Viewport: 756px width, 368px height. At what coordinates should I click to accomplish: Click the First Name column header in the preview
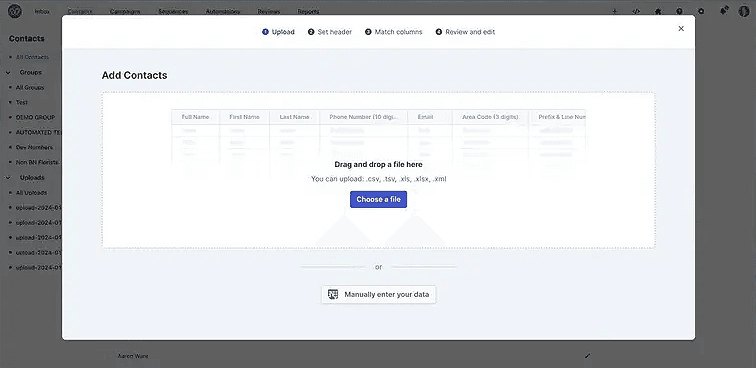coord(244,117)
